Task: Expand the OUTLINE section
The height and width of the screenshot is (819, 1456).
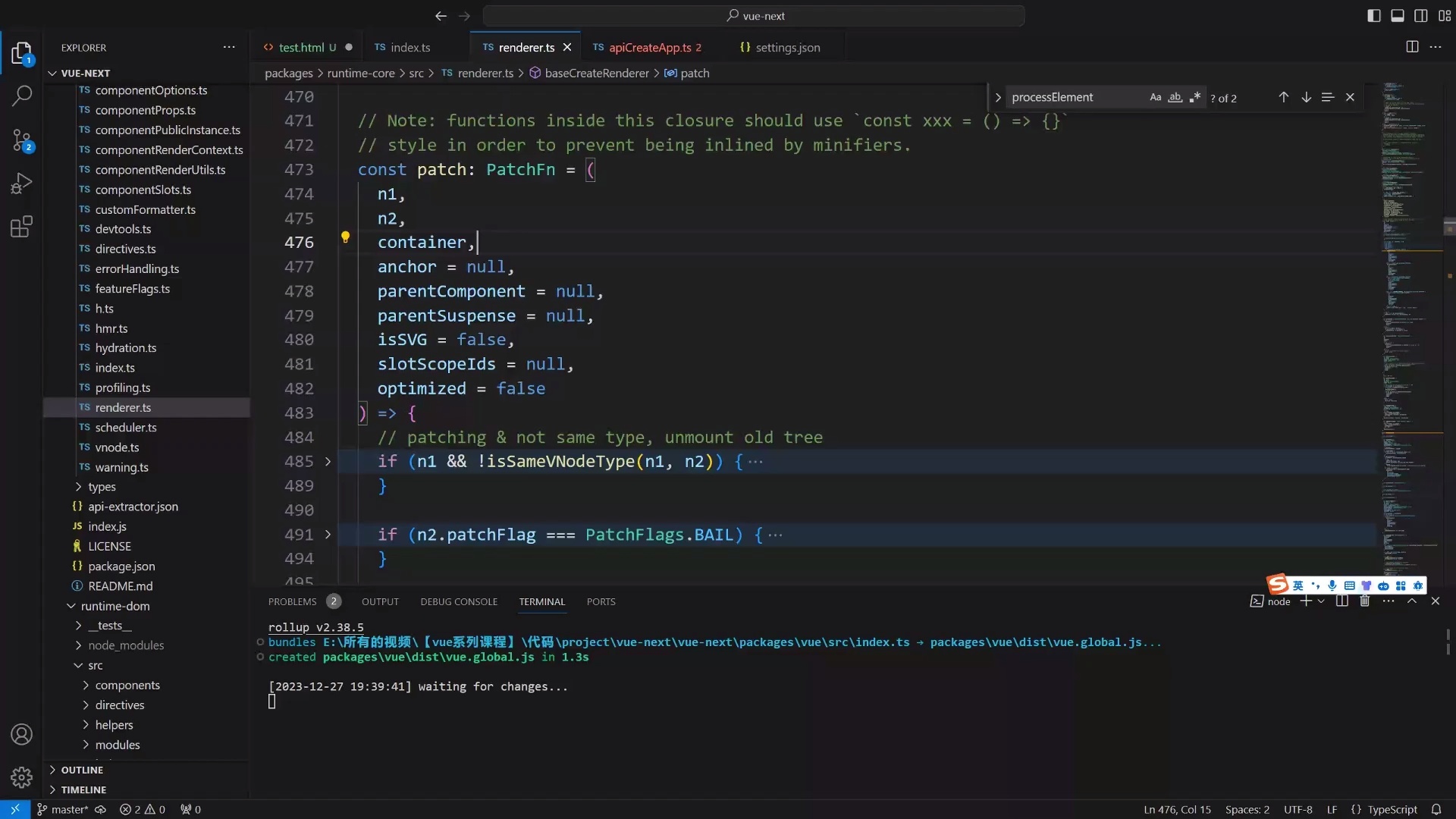Action: pos(82,770)
